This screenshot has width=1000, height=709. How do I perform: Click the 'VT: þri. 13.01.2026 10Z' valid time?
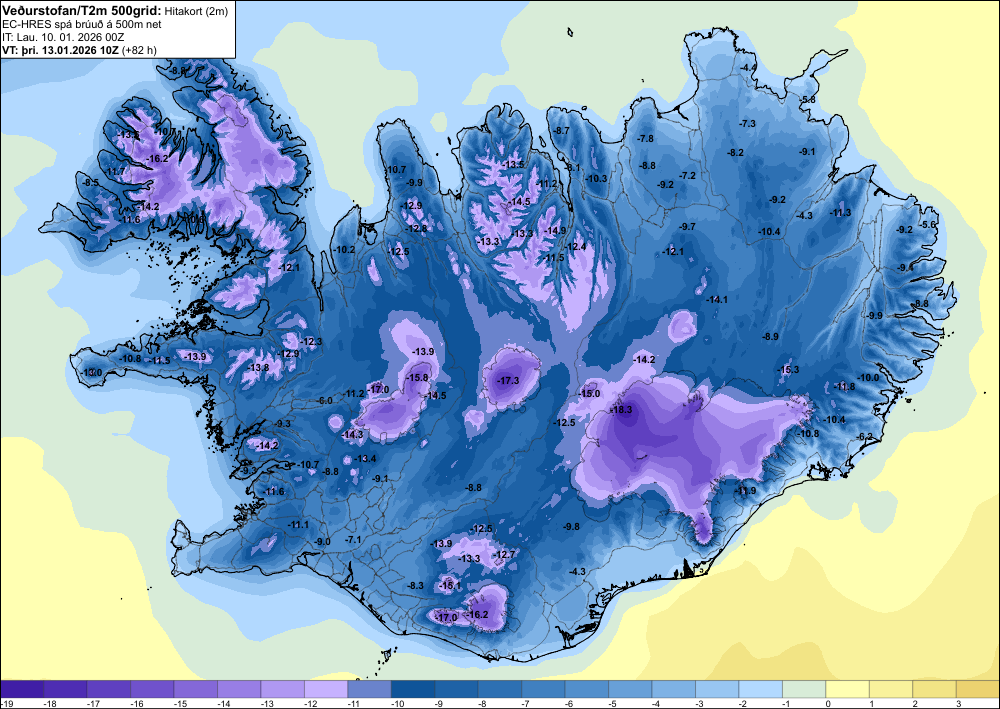point(61,50)
